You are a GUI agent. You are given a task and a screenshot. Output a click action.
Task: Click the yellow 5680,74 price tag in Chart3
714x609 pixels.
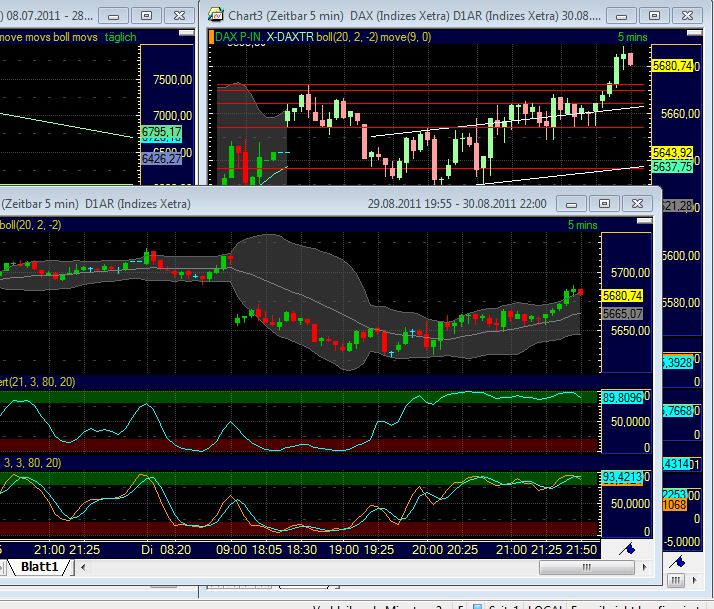click(x=672, y=66)
